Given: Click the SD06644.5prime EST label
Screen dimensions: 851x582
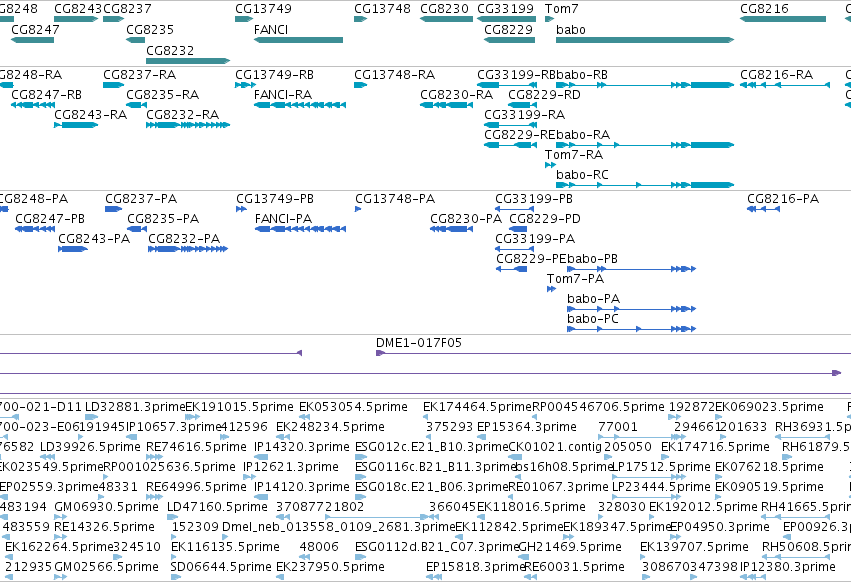Looking at the screenshot, I should 221,567.
